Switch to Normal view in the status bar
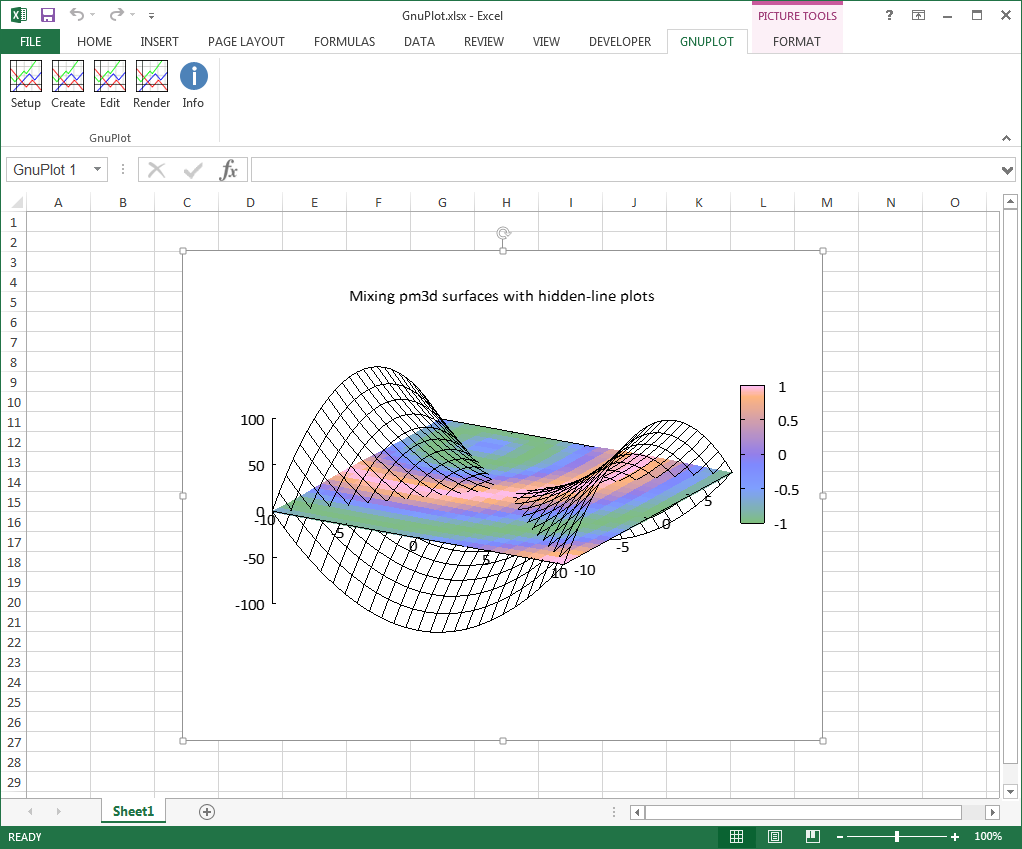 (x=737, y=837)
